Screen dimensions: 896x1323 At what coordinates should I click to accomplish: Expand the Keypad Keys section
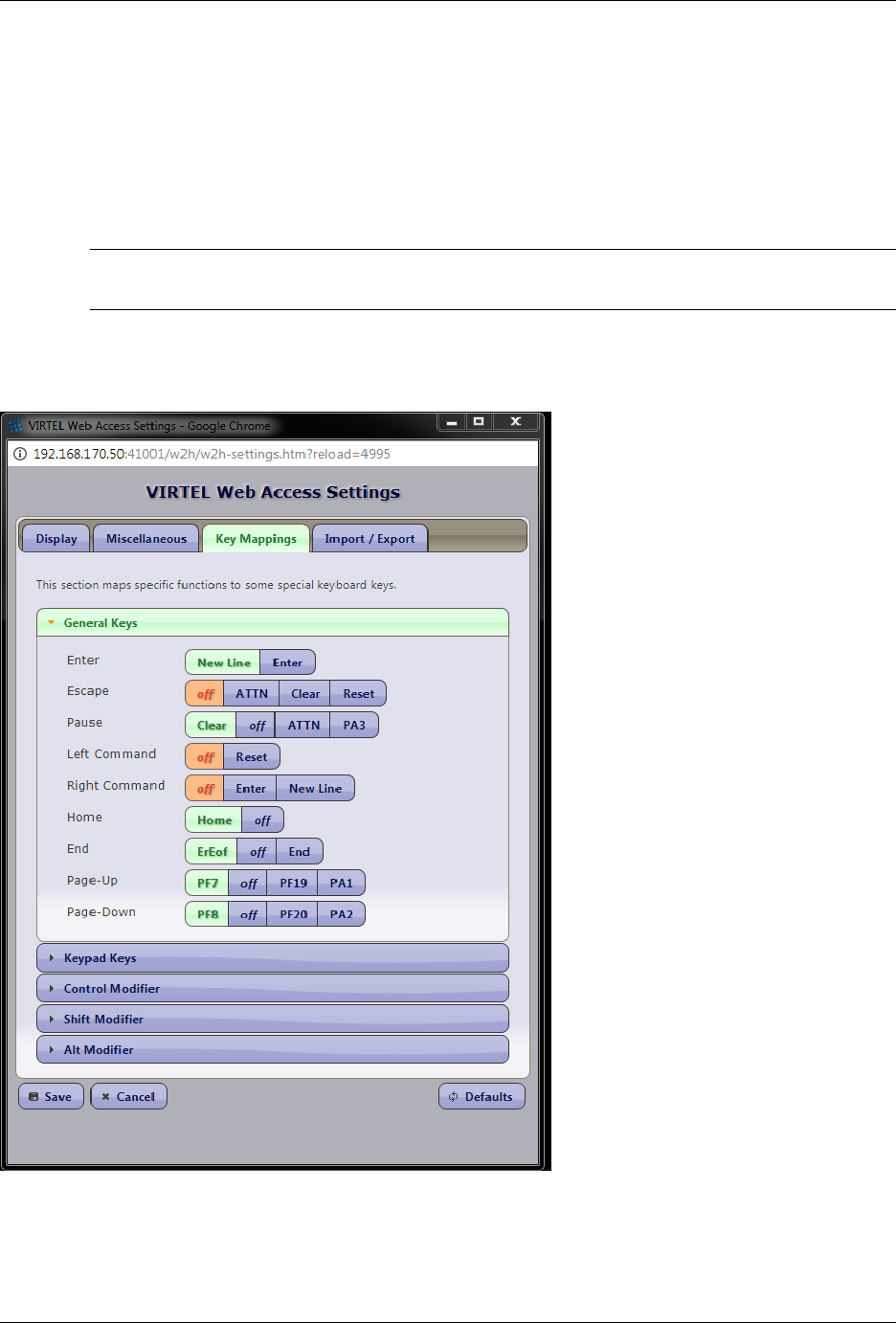pos(273,958)
